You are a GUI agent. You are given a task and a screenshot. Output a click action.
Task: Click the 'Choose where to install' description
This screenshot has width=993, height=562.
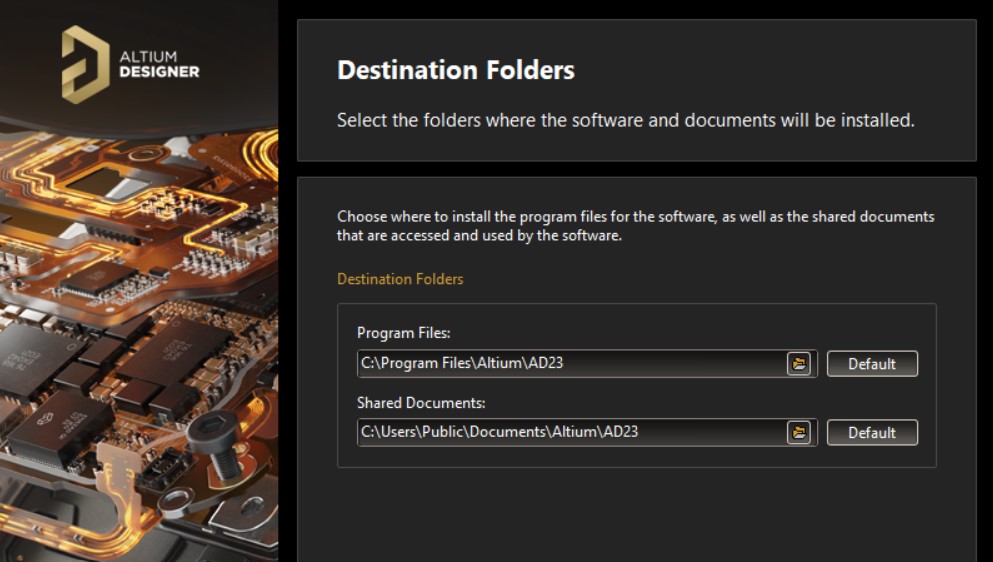(635, 226)
